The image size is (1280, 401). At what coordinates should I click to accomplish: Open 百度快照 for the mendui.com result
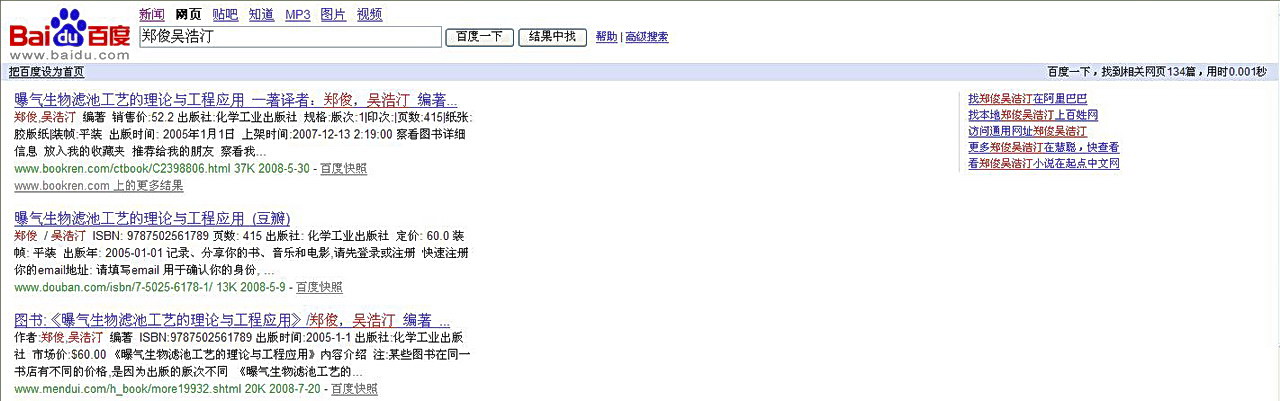355,389
